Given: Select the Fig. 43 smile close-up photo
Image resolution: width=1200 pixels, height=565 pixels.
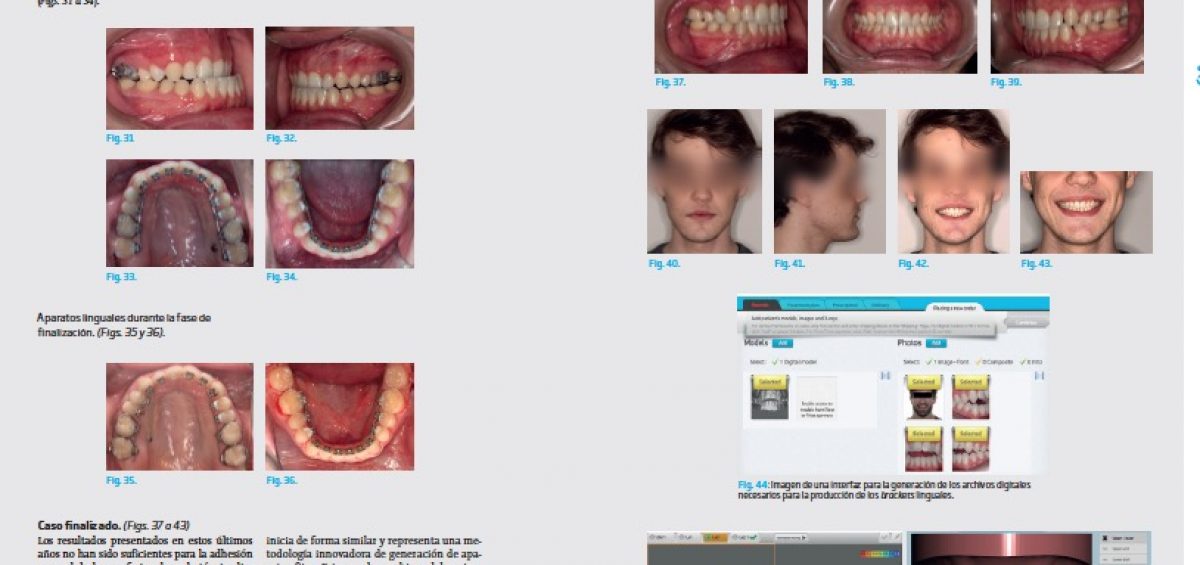Looking at the screenshot, I should pos(1086,212).
